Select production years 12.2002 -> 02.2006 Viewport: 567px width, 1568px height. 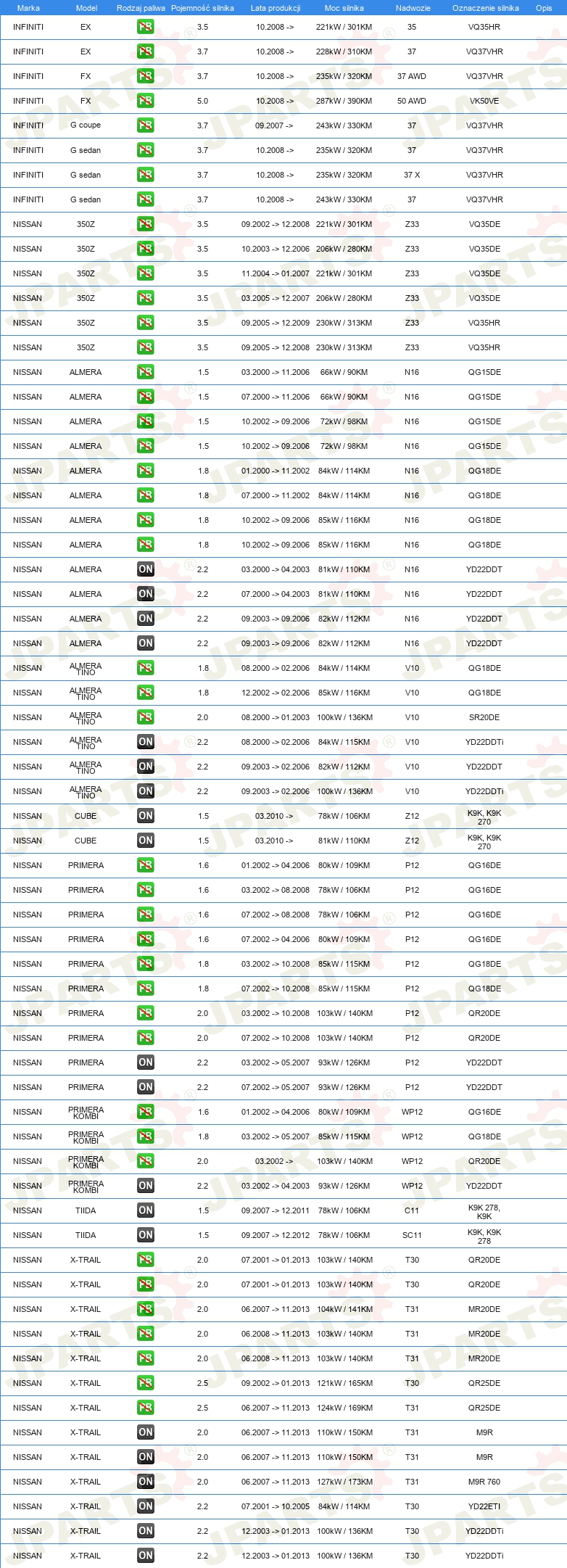coord(276,693)
